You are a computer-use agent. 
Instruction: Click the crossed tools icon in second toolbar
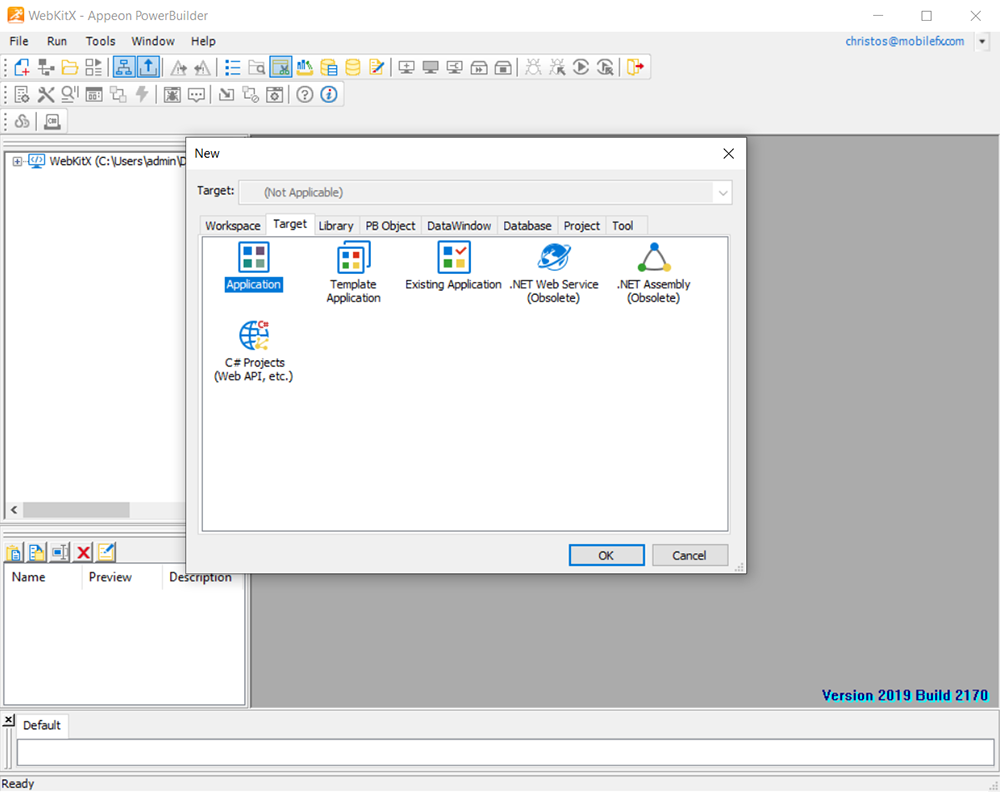pos(46,94)
